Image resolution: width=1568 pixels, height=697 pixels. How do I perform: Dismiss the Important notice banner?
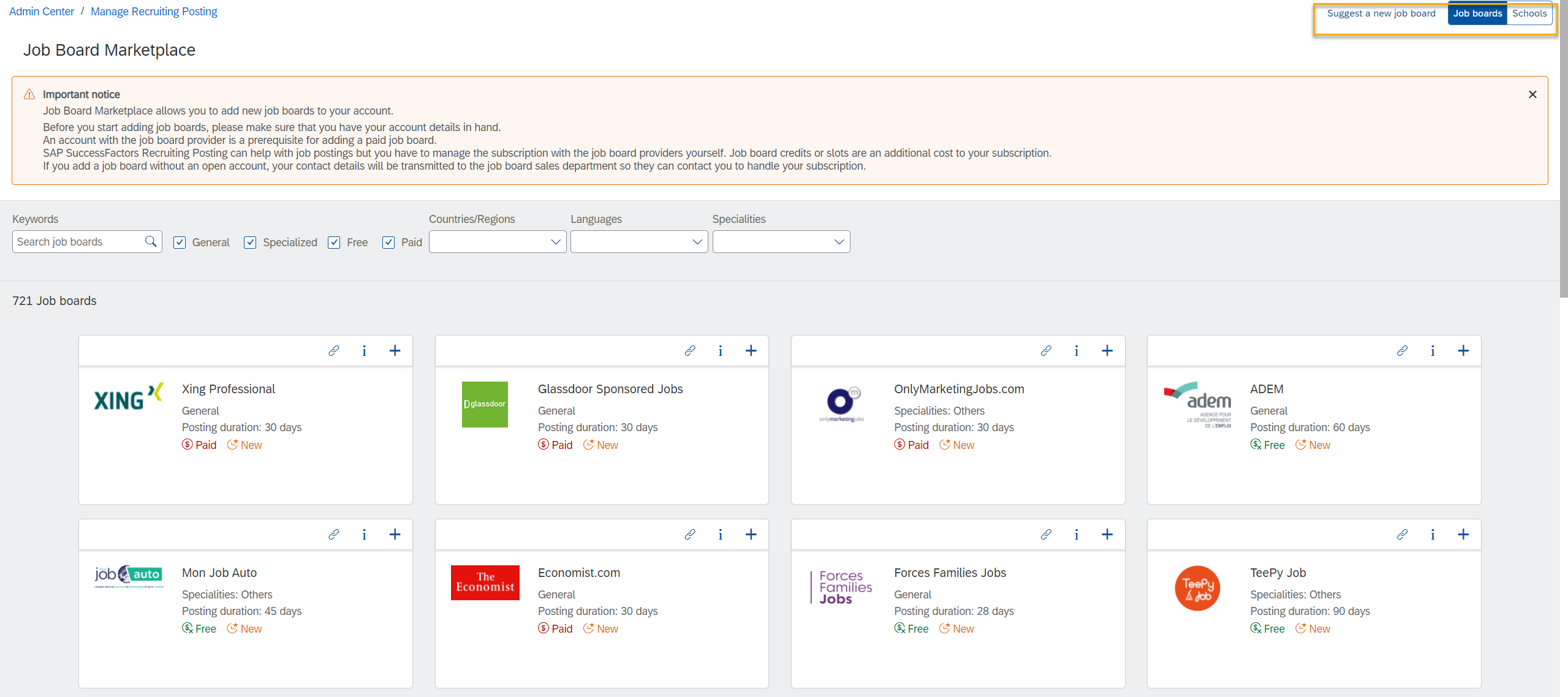coord(1532,94)
